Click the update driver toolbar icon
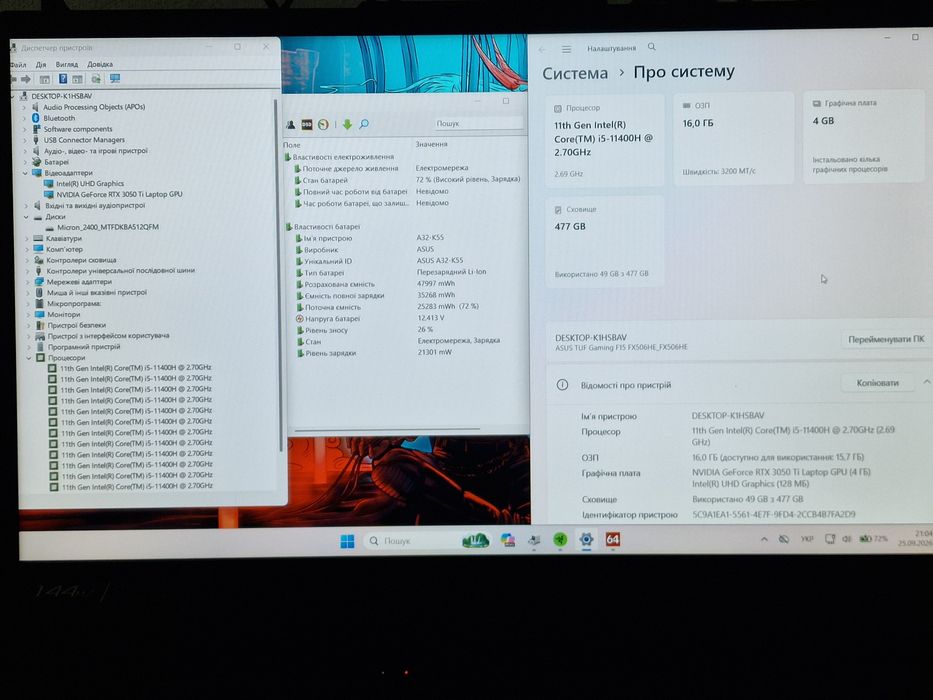 click(x=95, y=79)
